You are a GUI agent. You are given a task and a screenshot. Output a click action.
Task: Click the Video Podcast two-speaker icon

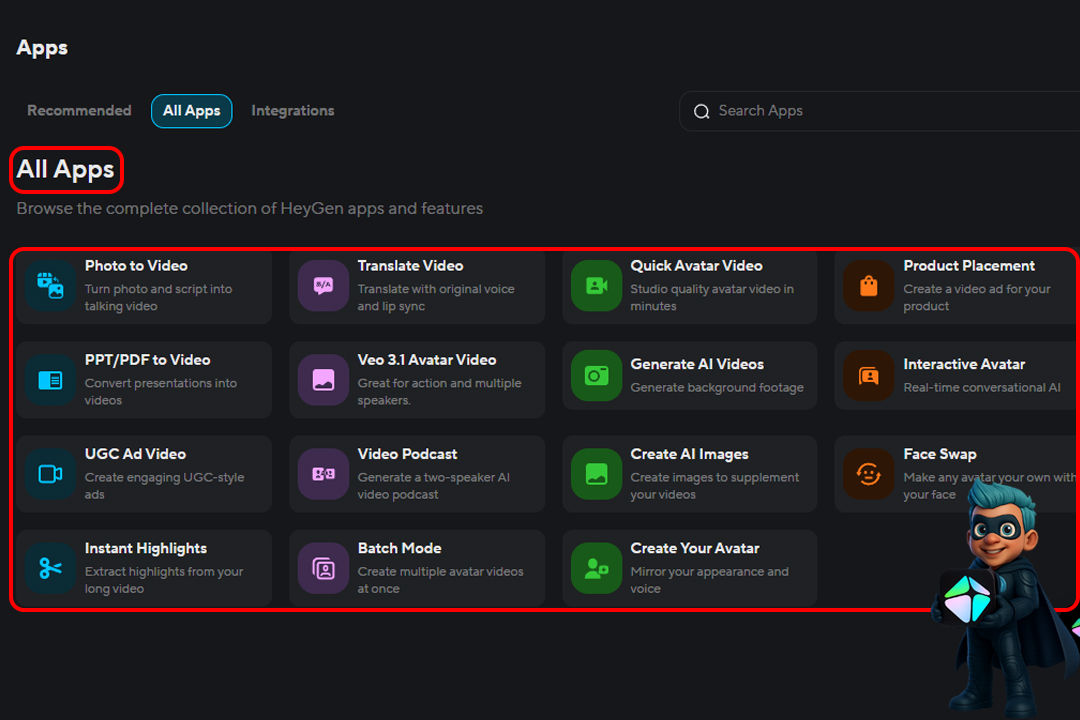(x=323, y=474)
